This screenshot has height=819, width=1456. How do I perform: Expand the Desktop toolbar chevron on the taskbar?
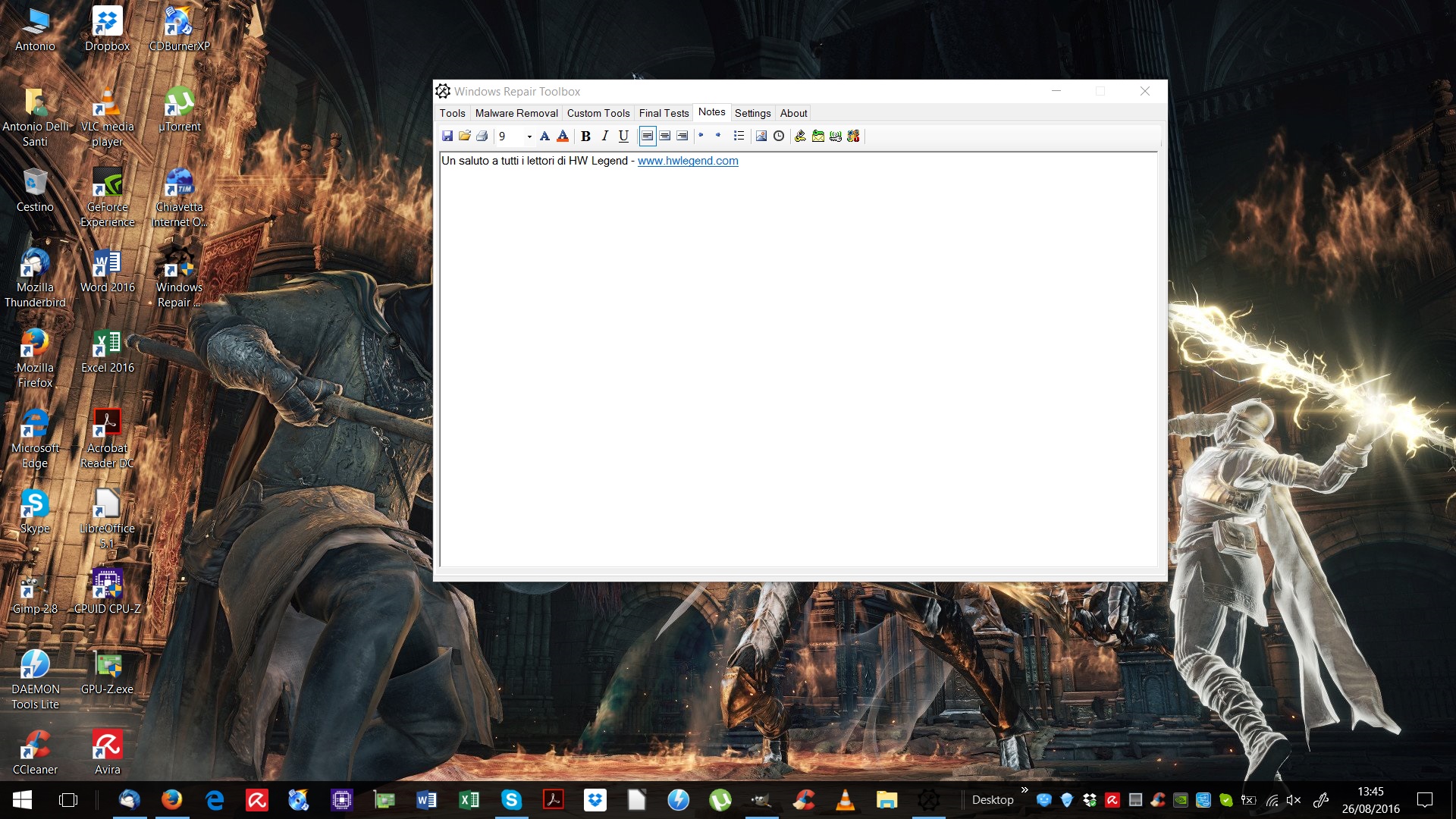(x=1025, y=790)
